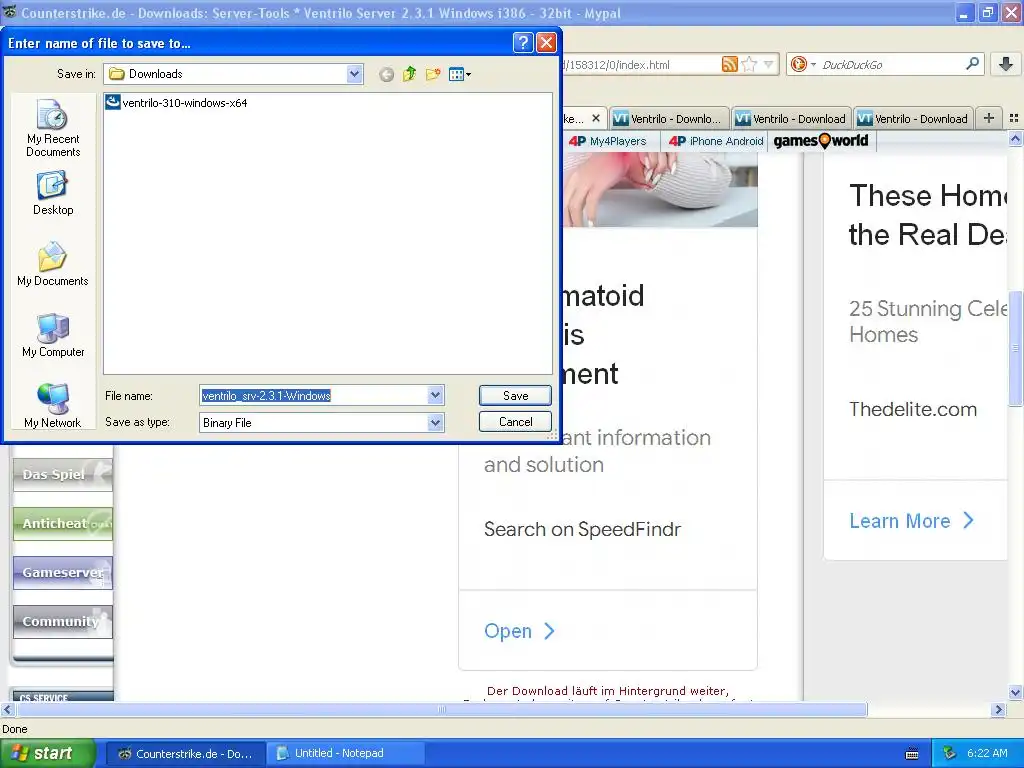Click the horizontal scrollbar thumb
The width and height of the screenshot is (1024, 768).
(x=441, y=709)
